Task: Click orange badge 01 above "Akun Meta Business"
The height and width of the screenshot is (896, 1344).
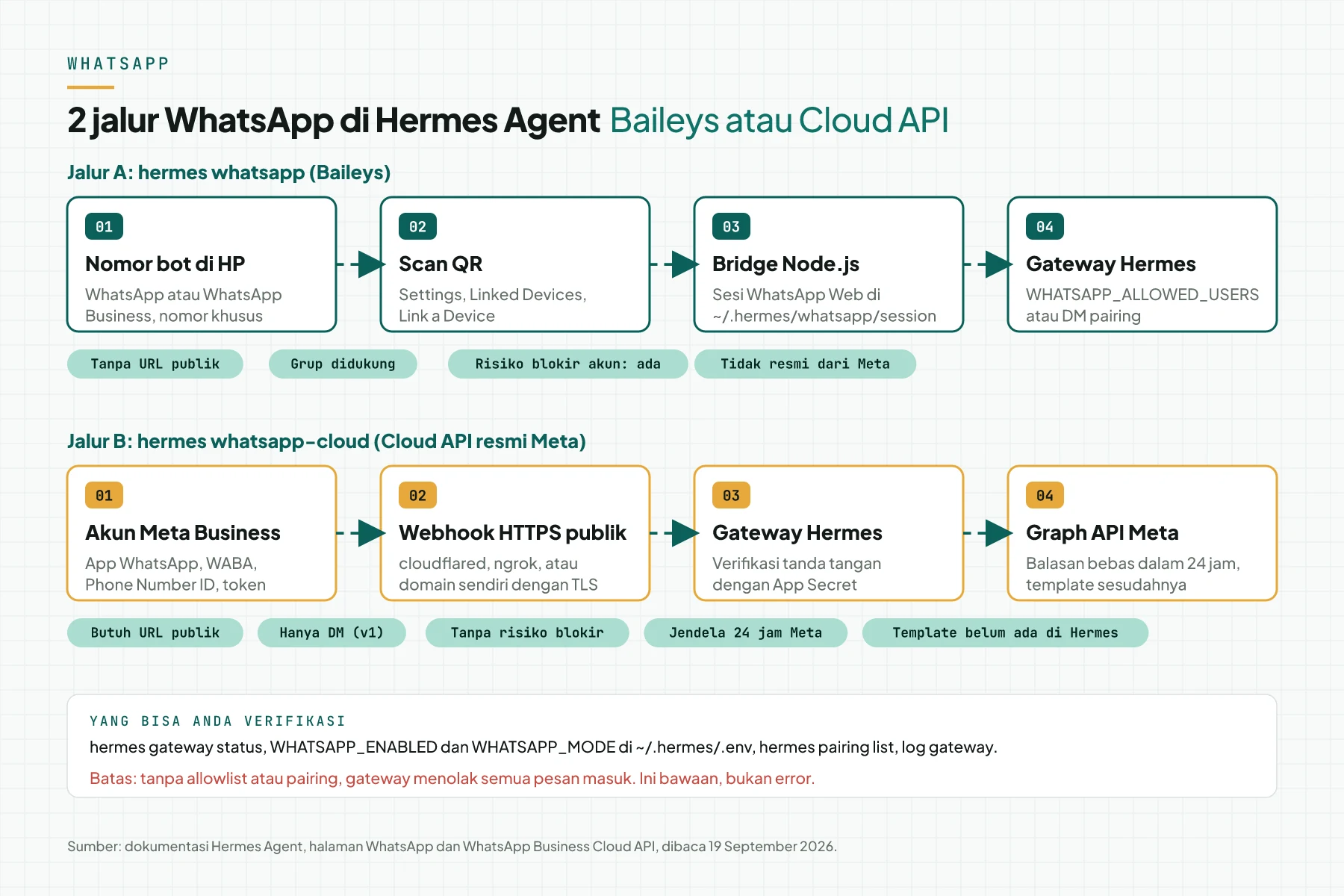Action: (x=104, y=495)
